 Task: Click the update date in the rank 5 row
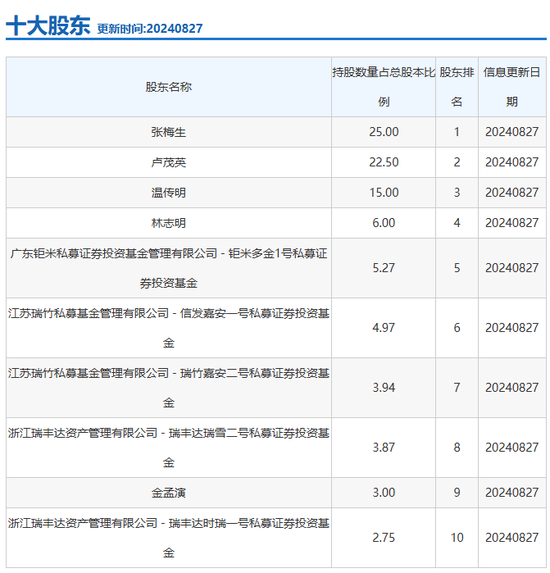(x=512, y=268)
